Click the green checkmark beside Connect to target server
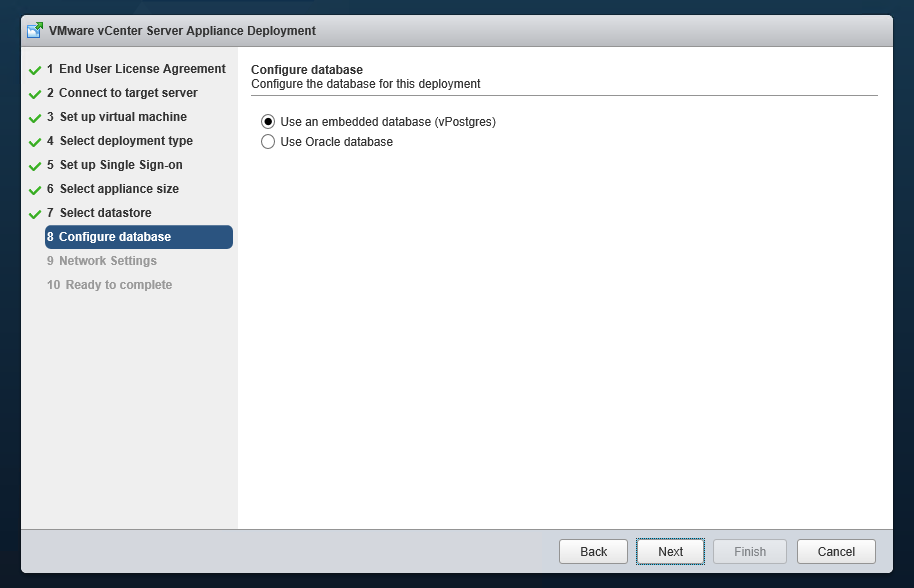The image size is (914, 588). pos(35,94)
